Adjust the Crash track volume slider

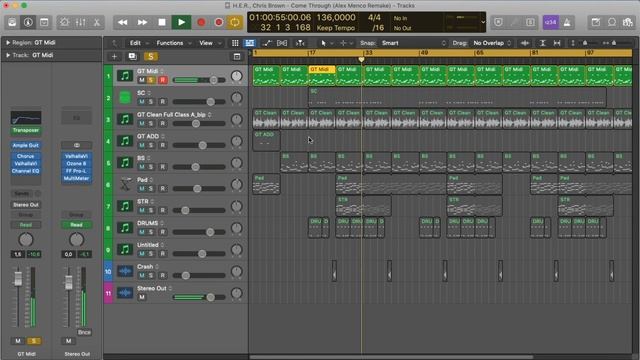199,276
